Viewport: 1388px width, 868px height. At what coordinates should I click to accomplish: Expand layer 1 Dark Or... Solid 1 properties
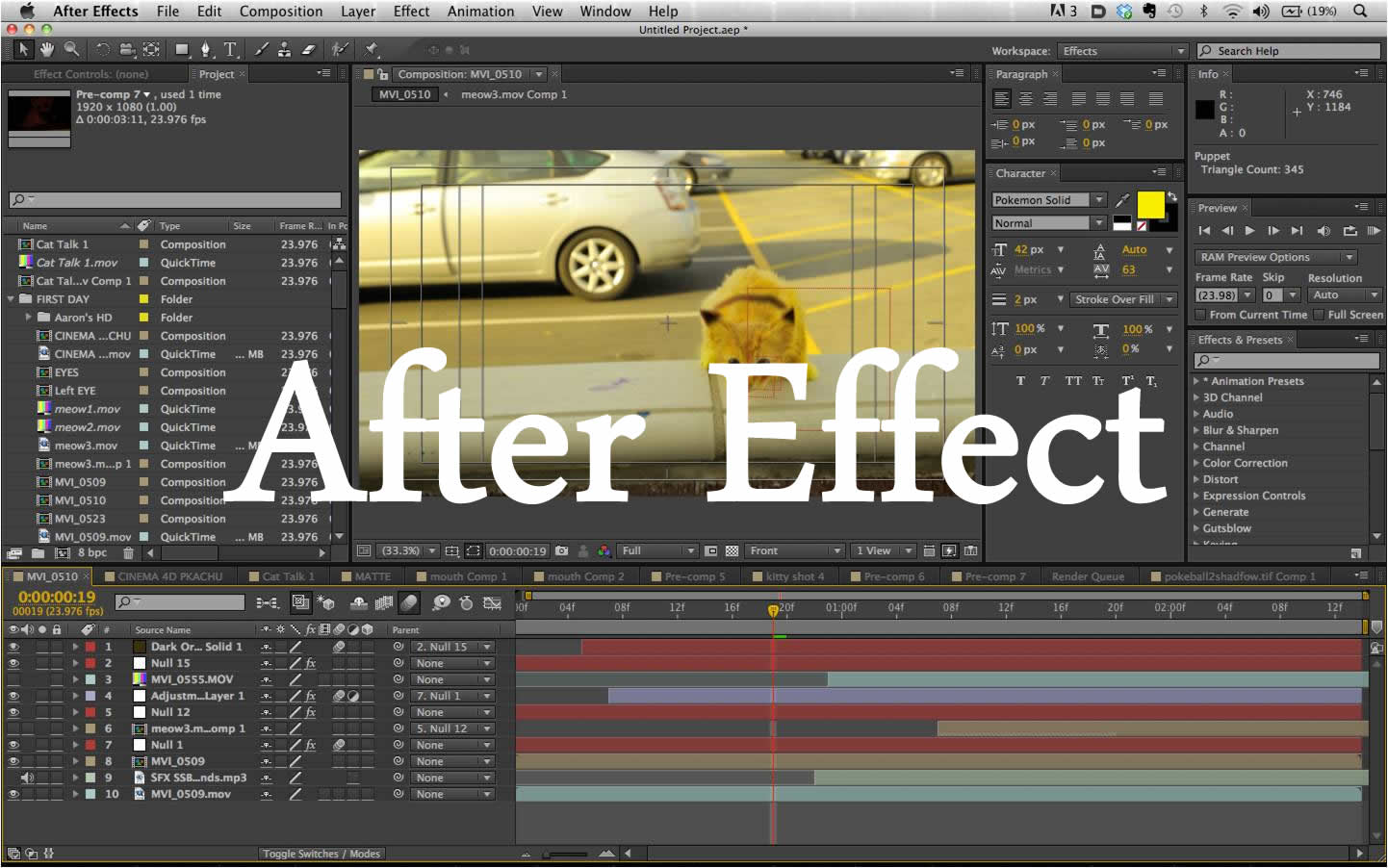click(75, 647)
